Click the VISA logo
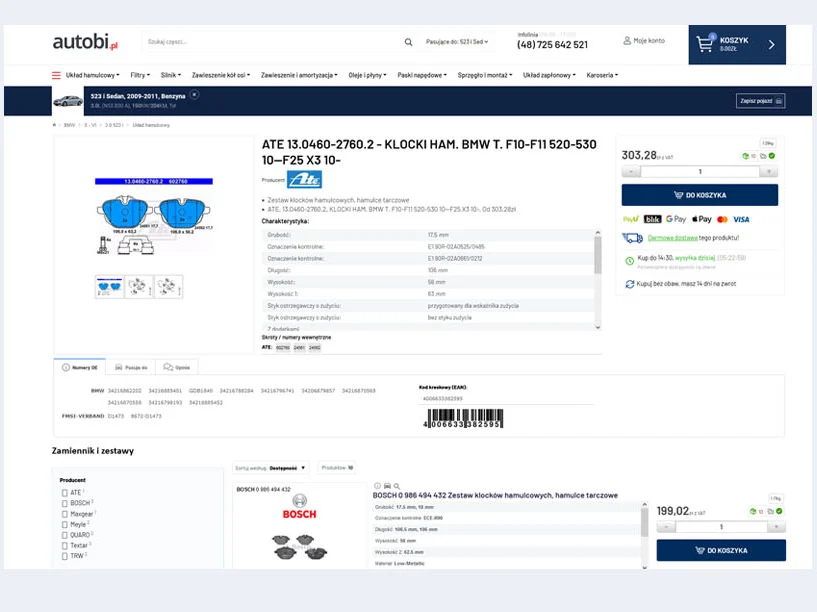This screenshot has height=612, width=817. pyautogui.click(x=741, y=219)
